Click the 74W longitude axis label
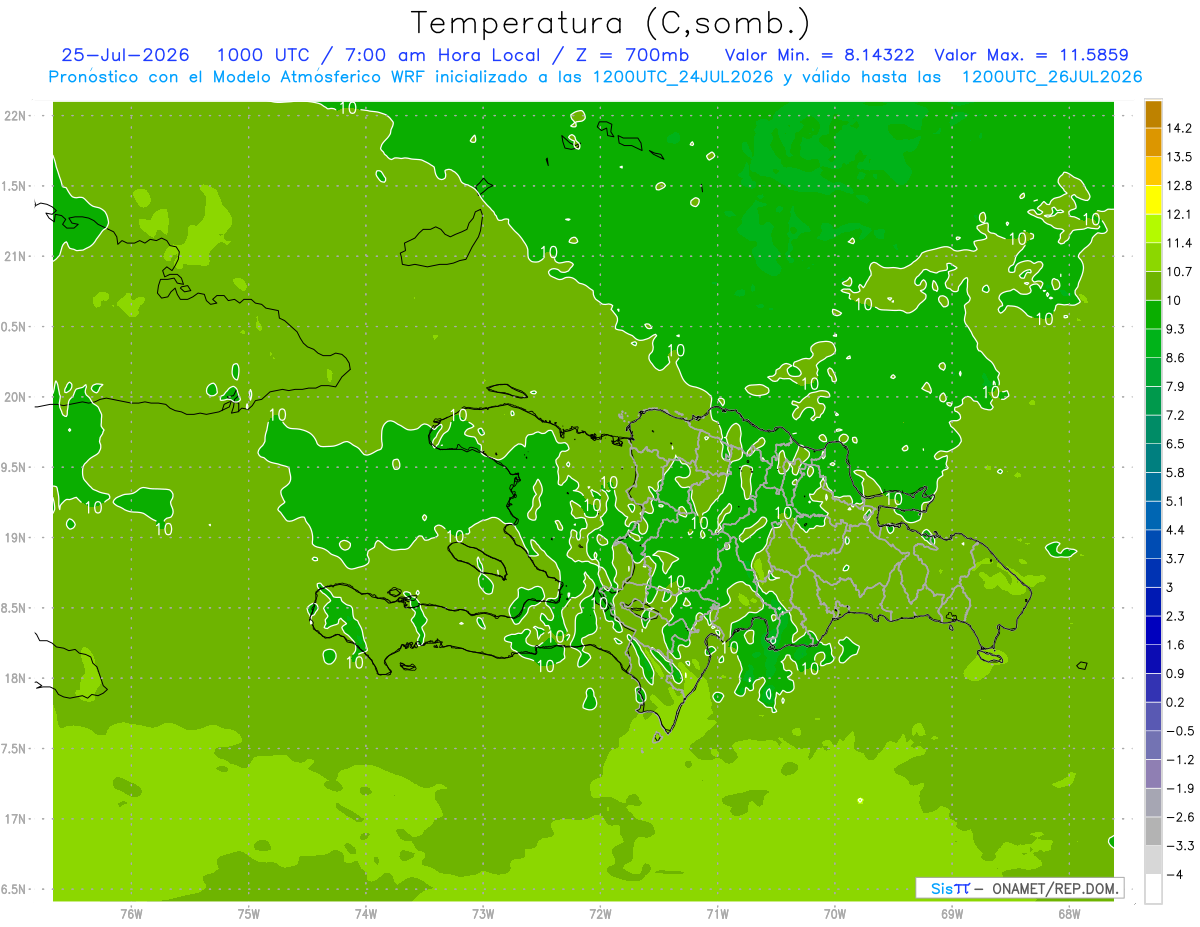1200x927 pixels. (365, 913)
